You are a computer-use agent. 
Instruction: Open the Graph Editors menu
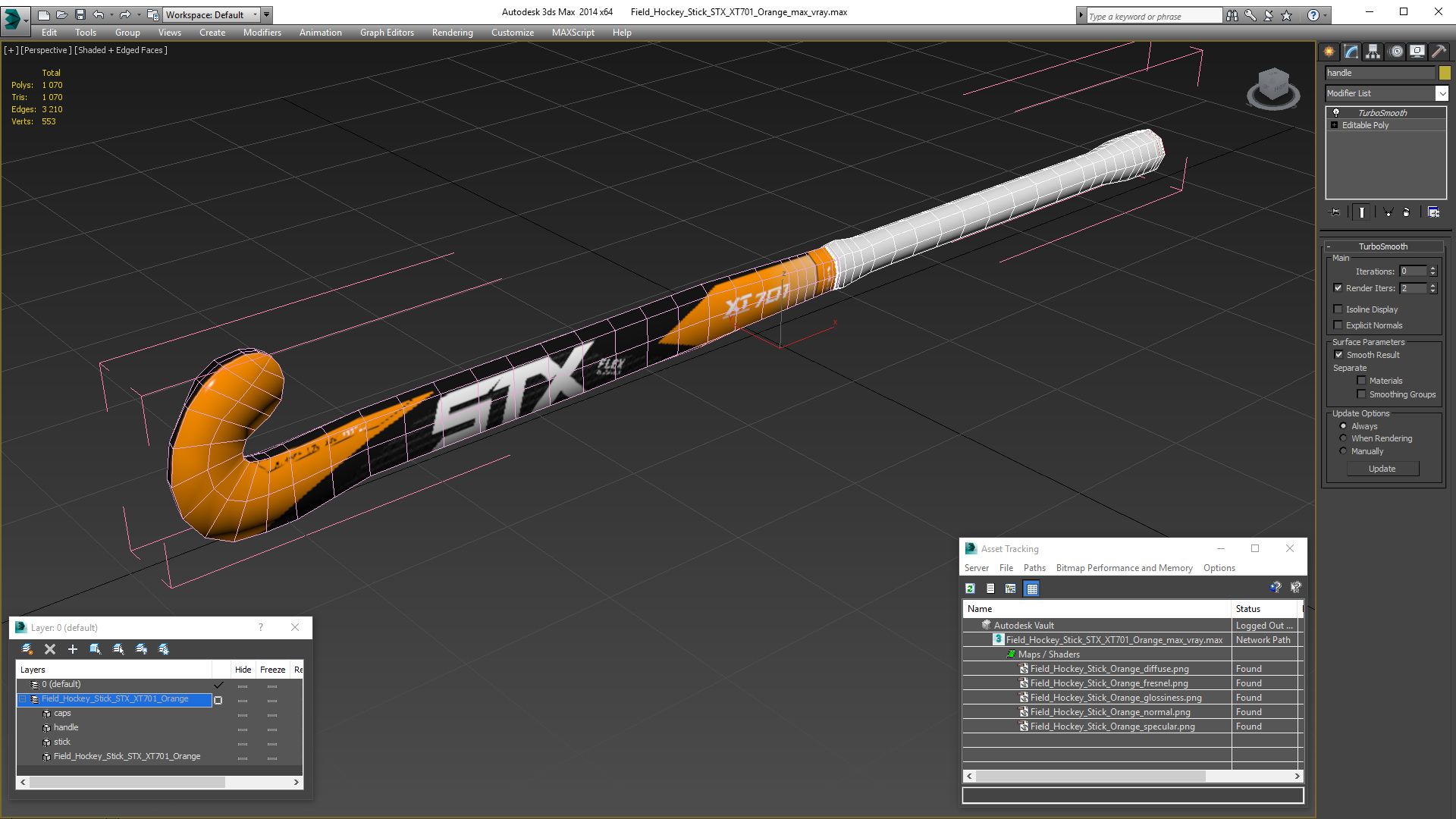387,33
